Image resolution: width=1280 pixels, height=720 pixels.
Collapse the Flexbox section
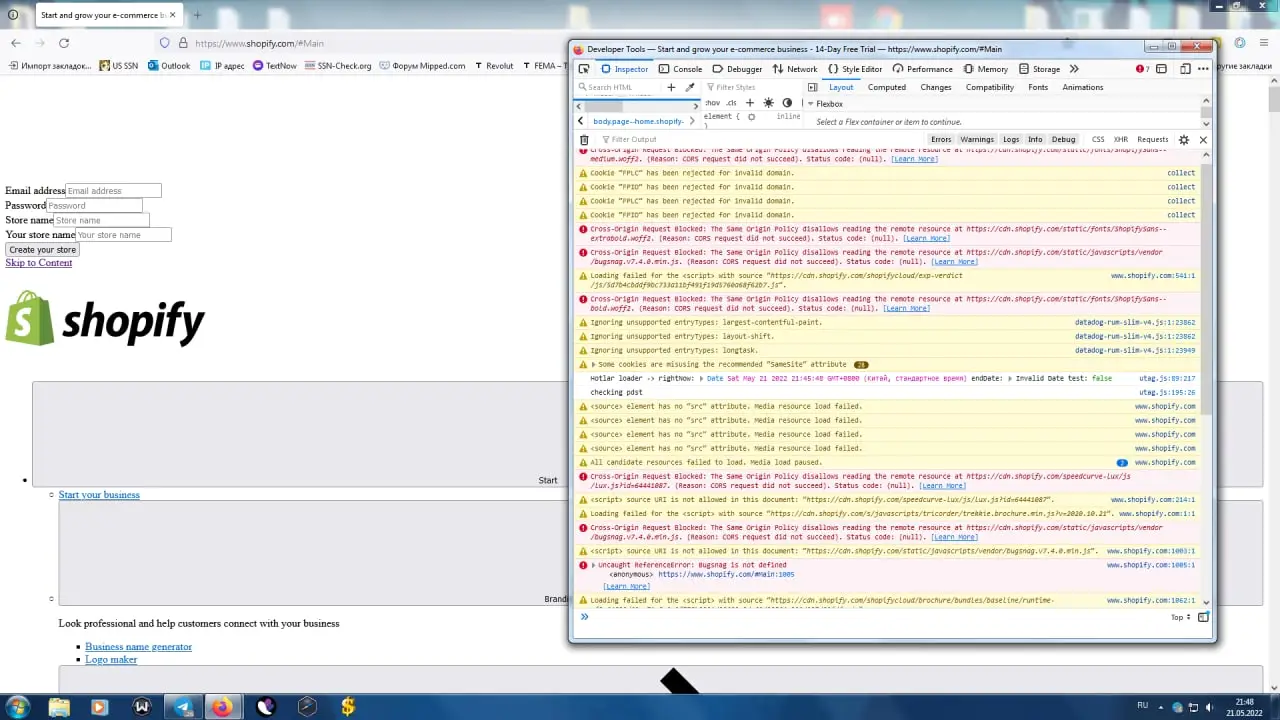pyautogui.click(x=810, y=104)
